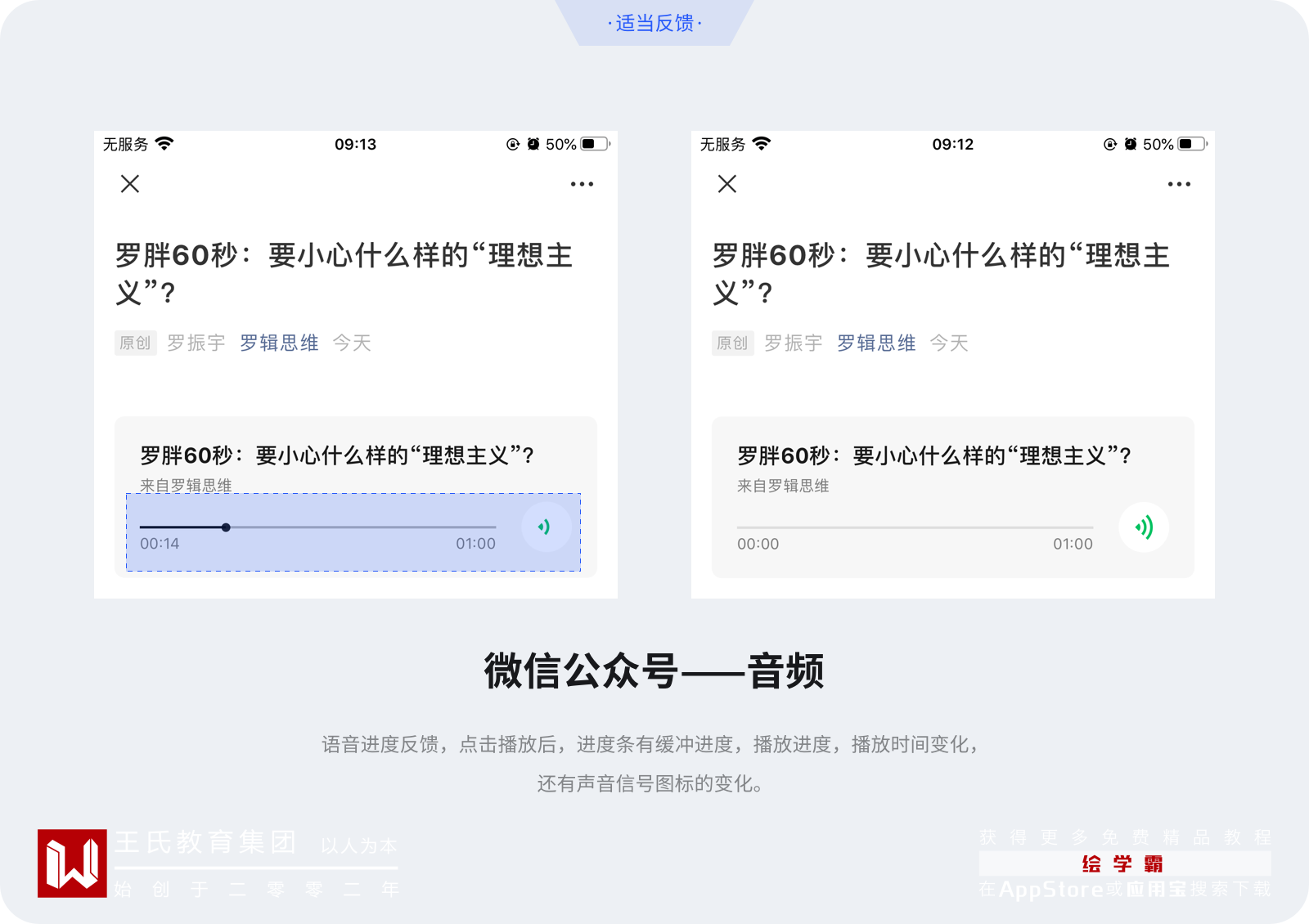The height and width of the screenshot is (924, 1309).
Task: Click the alarm clock icon in the 09:13 status bar
Action: pos(533,144)
